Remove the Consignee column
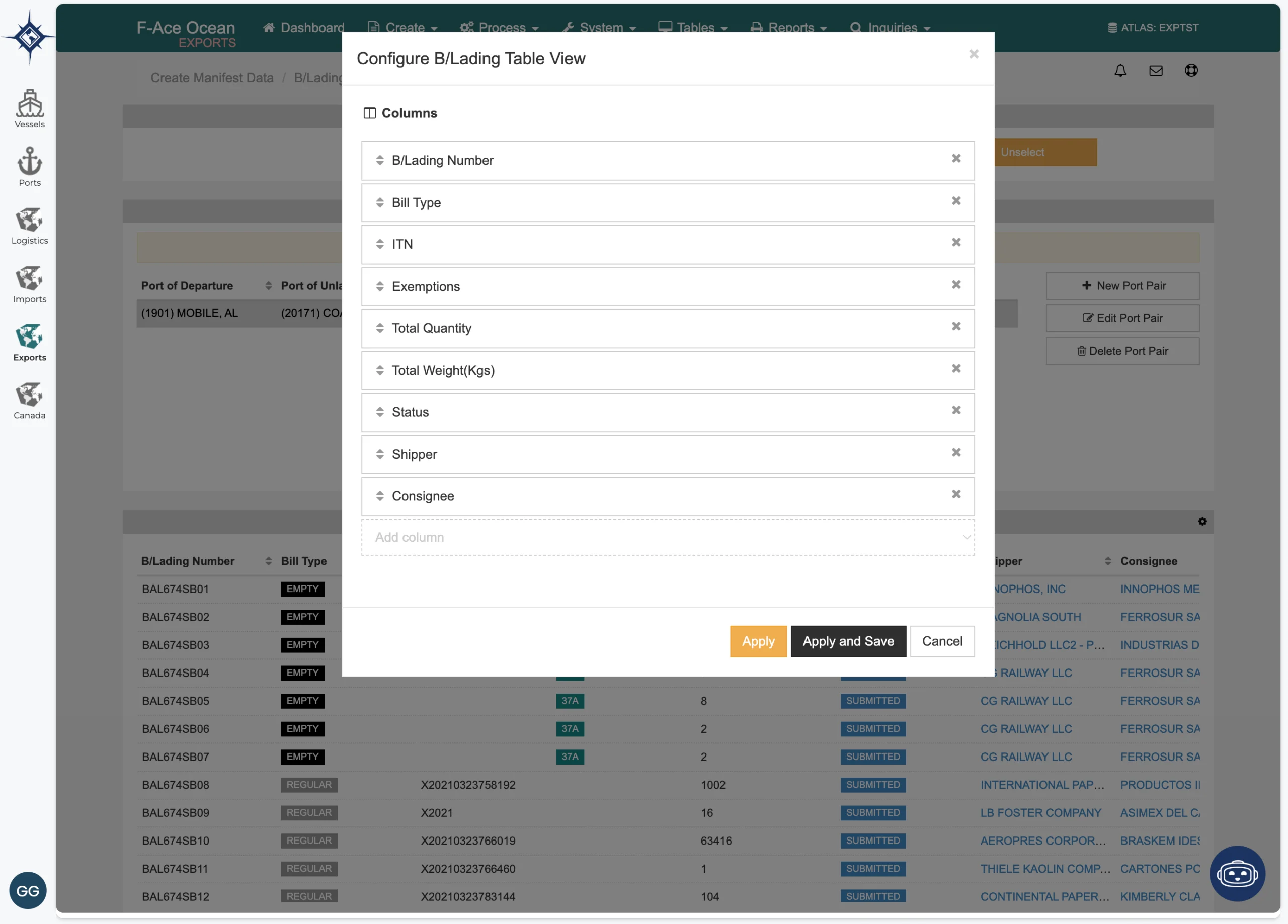1288x924 pixels. 956,494
